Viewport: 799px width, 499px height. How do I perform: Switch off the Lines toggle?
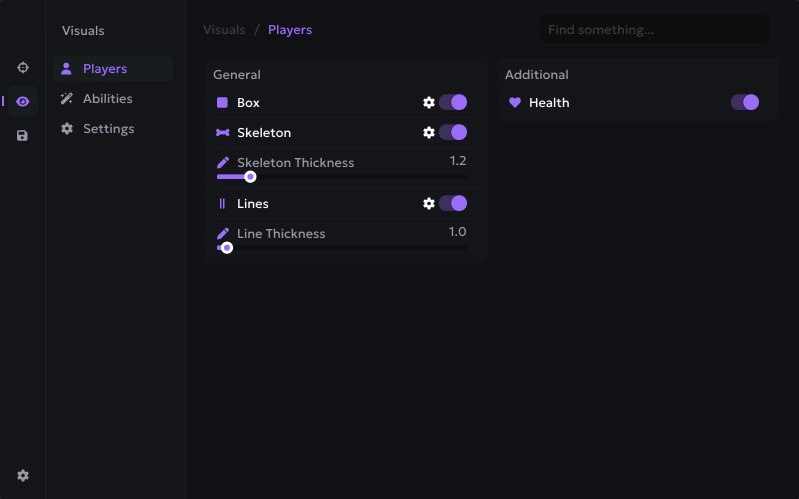coord(453,203)
